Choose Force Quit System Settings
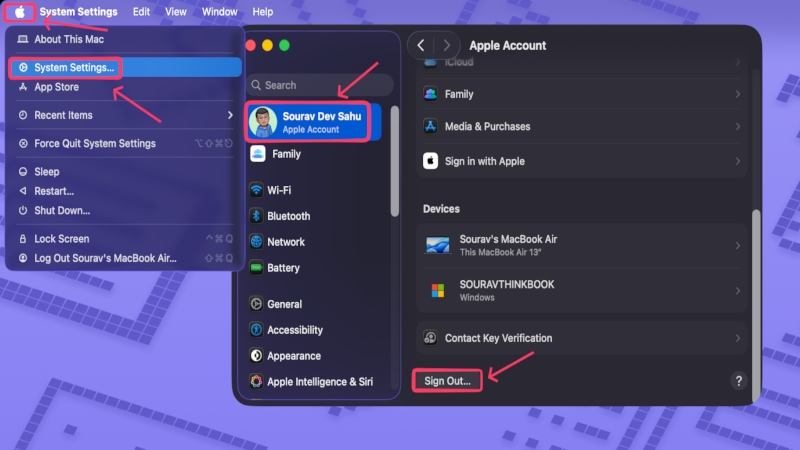 click(125, 143)
